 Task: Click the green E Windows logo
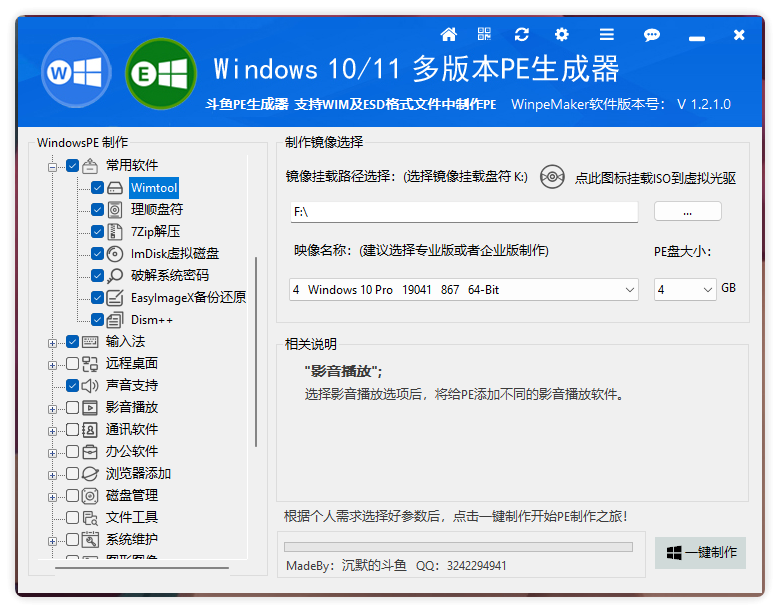[x=160, y=74]
